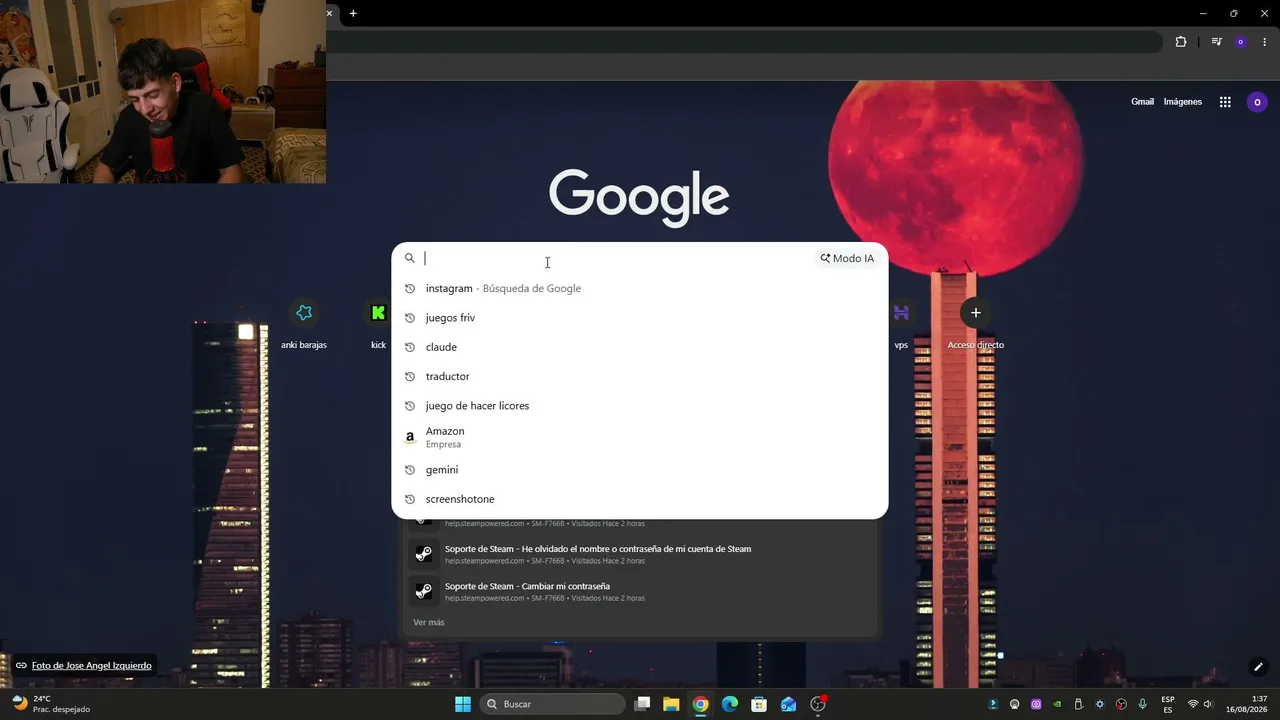This screenshot has width=1280, height=720.
Task: Open Microsoft Store from the taskbar
Action: pos(759,704)
